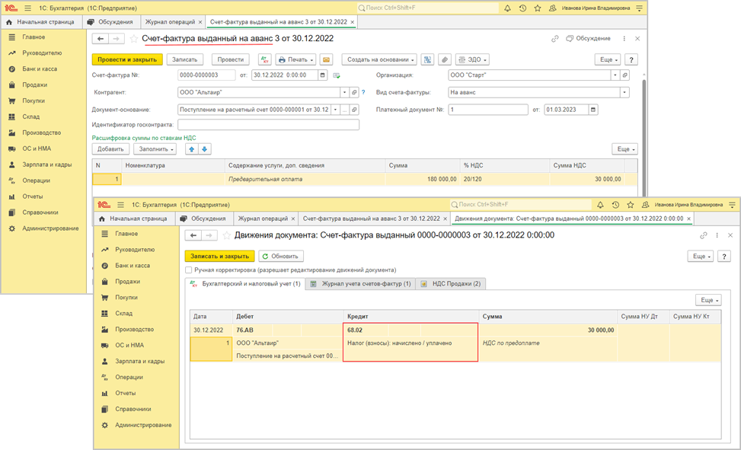Image resolution: width=741 pixels, height=450 pixels.
Task: Click Записать button in invoice
Action: (184, 60)
